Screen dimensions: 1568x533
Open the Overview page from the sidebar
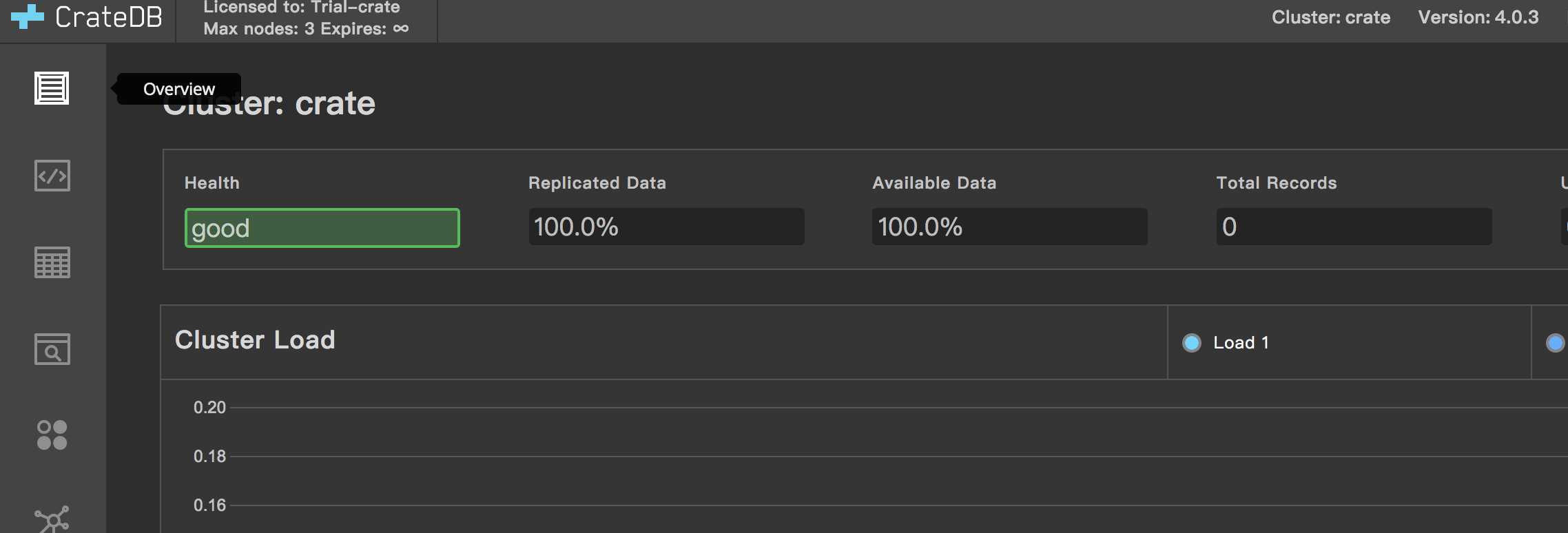(52, 88)
